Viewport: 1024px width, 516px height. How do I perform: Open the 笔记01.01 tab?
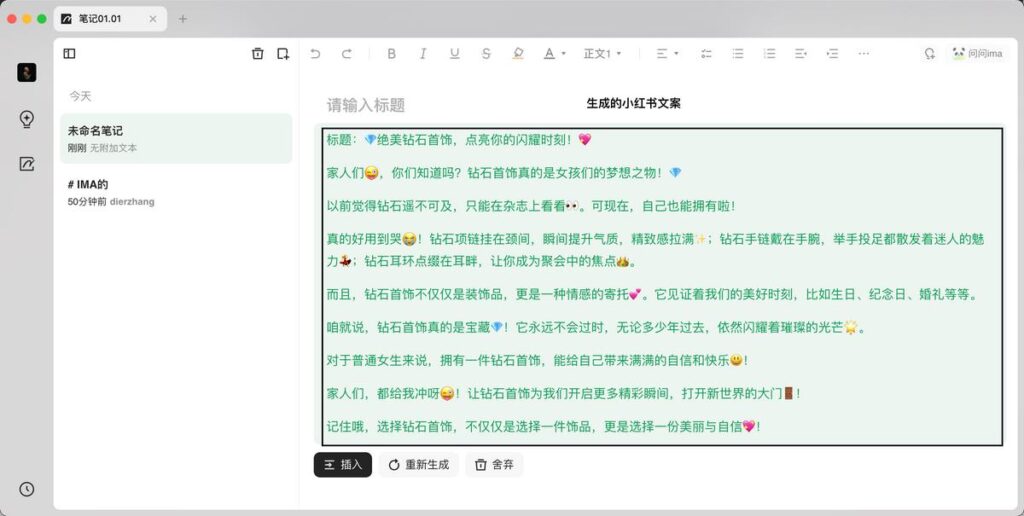[110, 18]
